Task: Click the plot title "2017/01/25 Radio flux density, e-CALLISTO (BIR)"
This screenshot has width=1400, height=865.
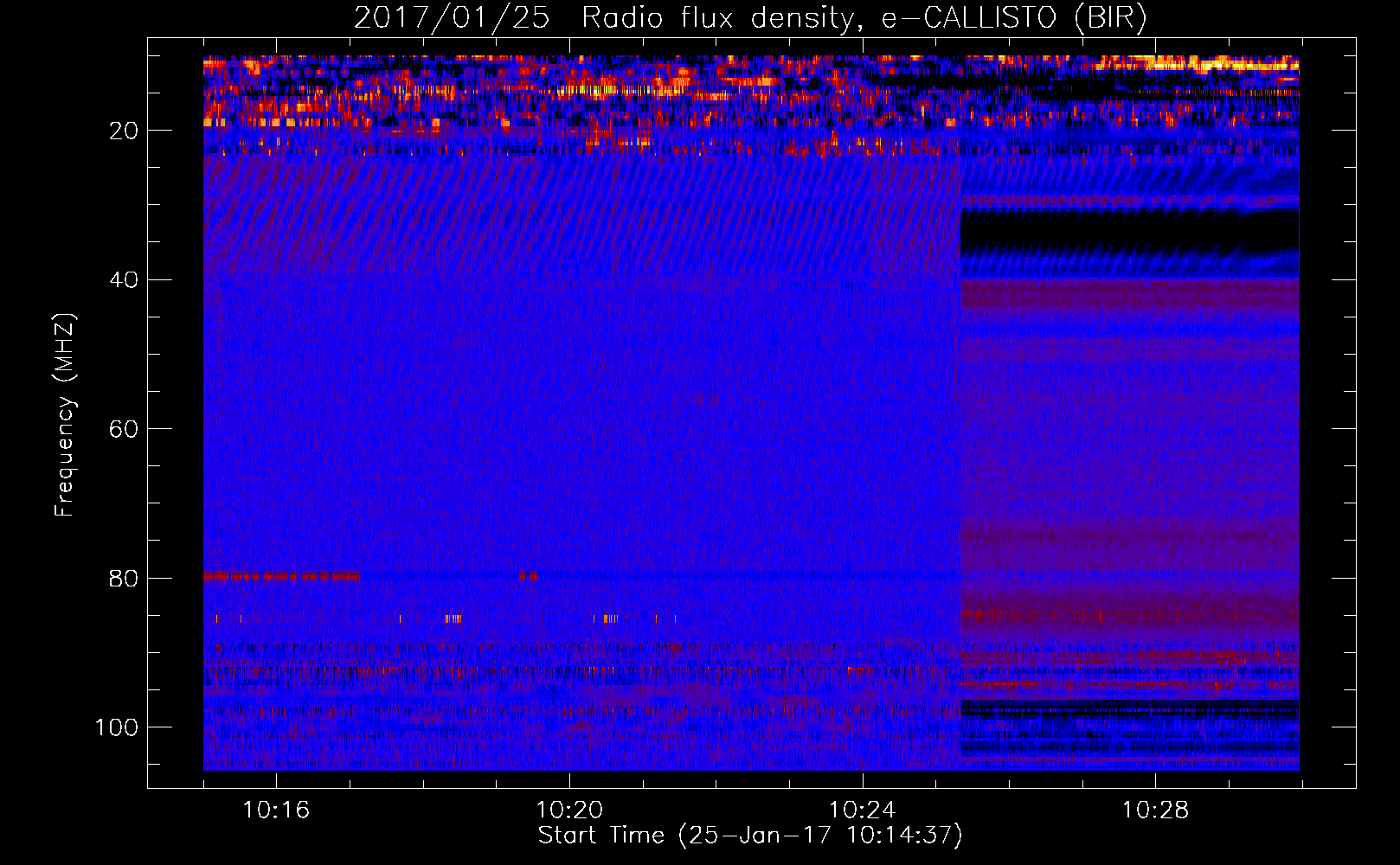Action: pos(750,17)
